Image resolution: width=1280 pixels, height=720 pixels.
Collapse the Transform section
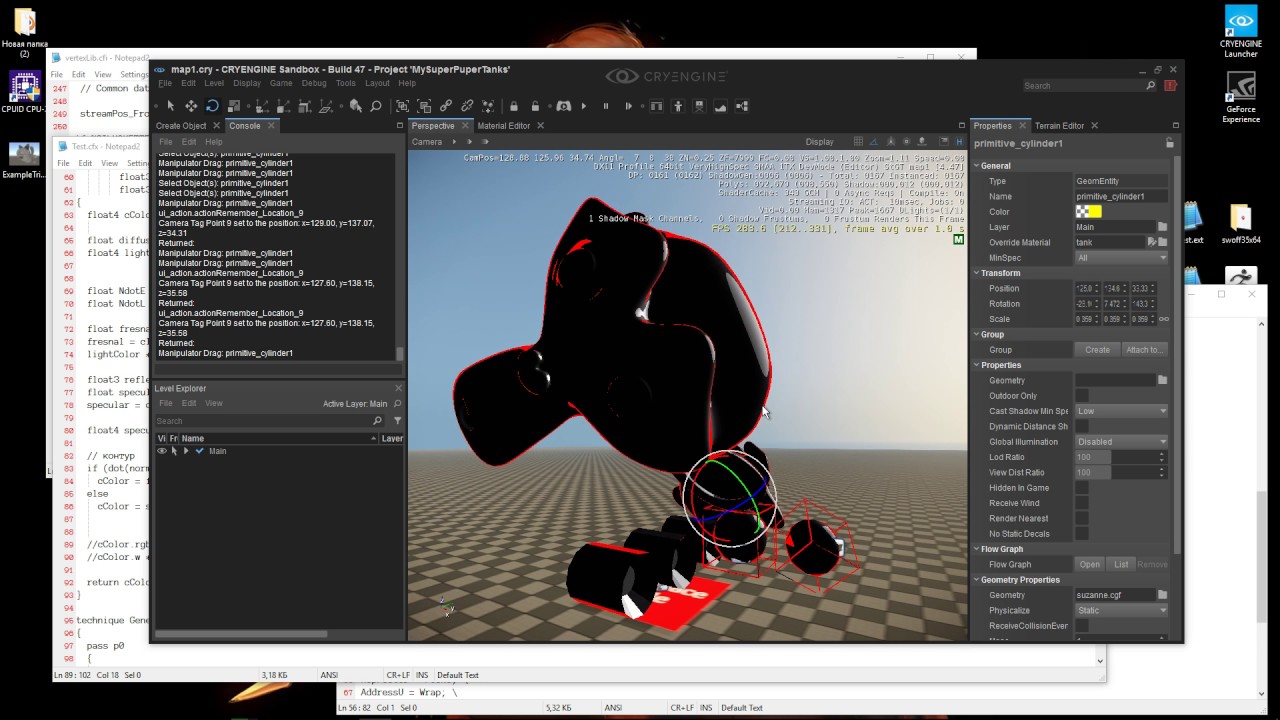coord(977,273)
